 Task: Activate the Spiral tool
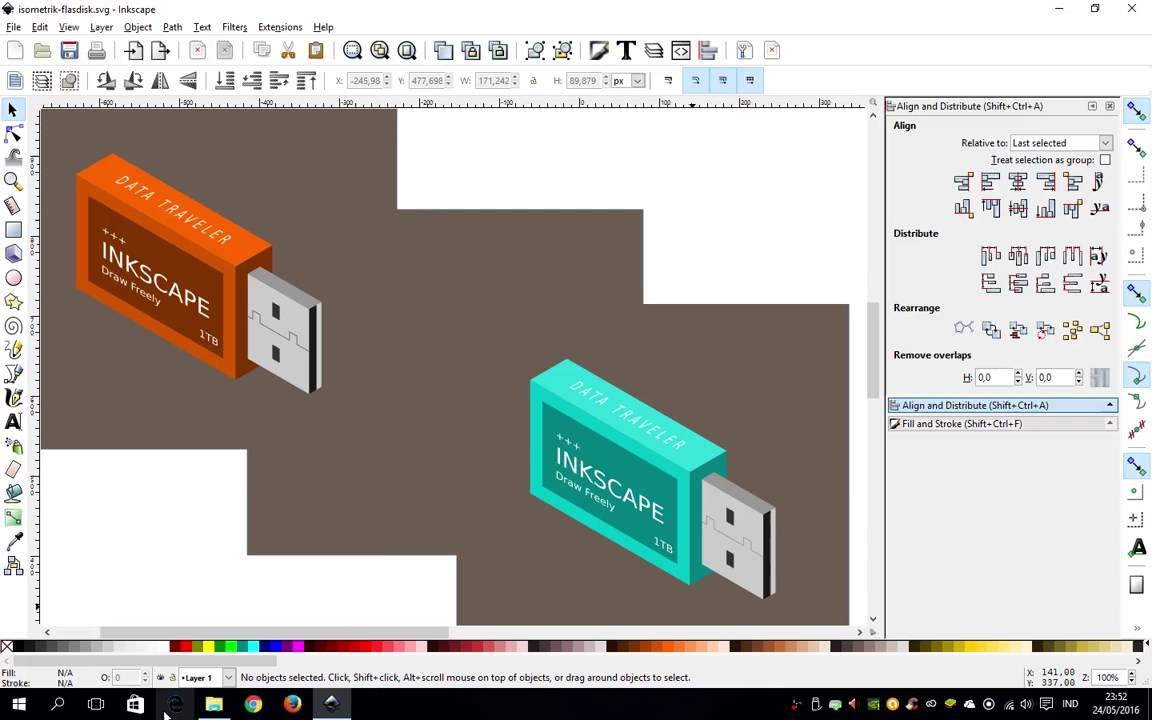pos(14,325)
